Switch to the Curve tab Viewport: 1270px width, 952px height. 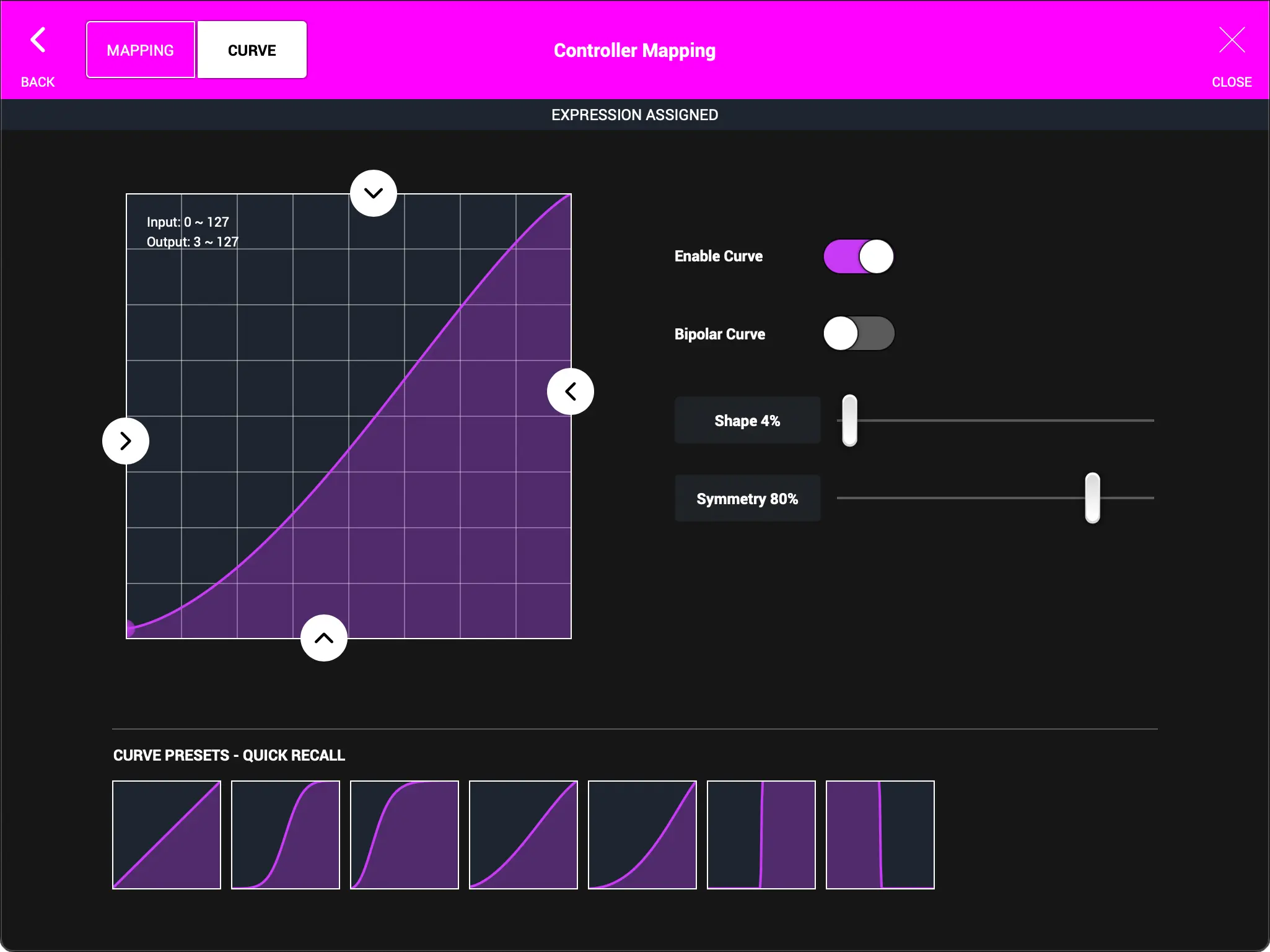click(252, 50)
